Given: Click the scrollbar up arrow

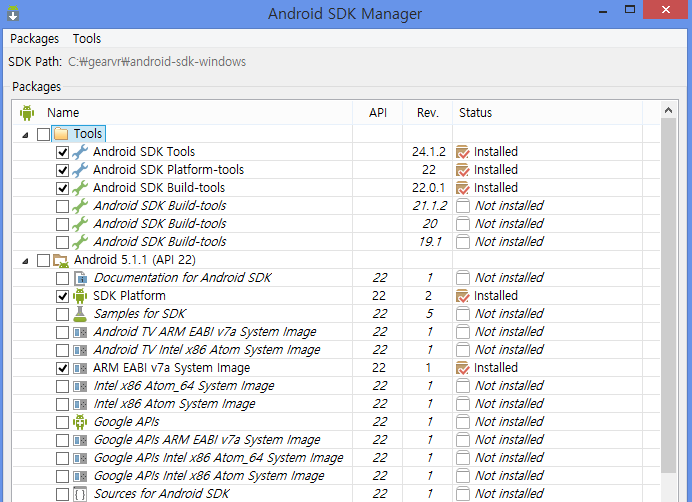Looking at the screenshot, I should point(669,110).
